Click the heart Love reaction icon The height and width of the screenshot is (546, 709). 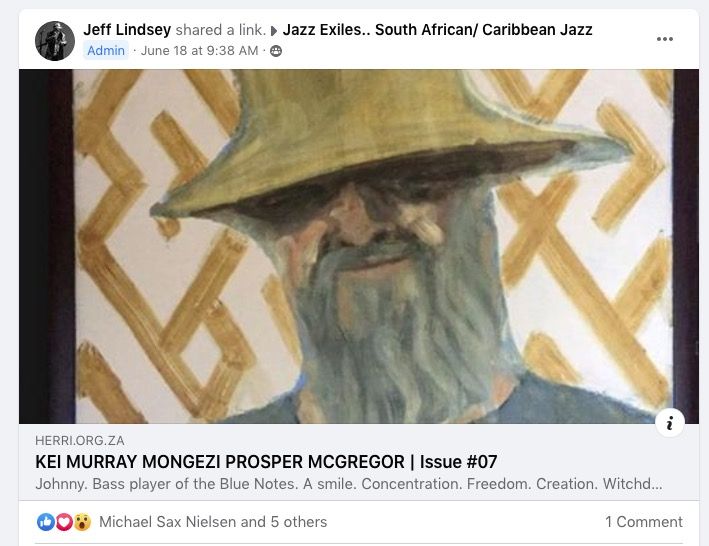(x=64, y=522)
